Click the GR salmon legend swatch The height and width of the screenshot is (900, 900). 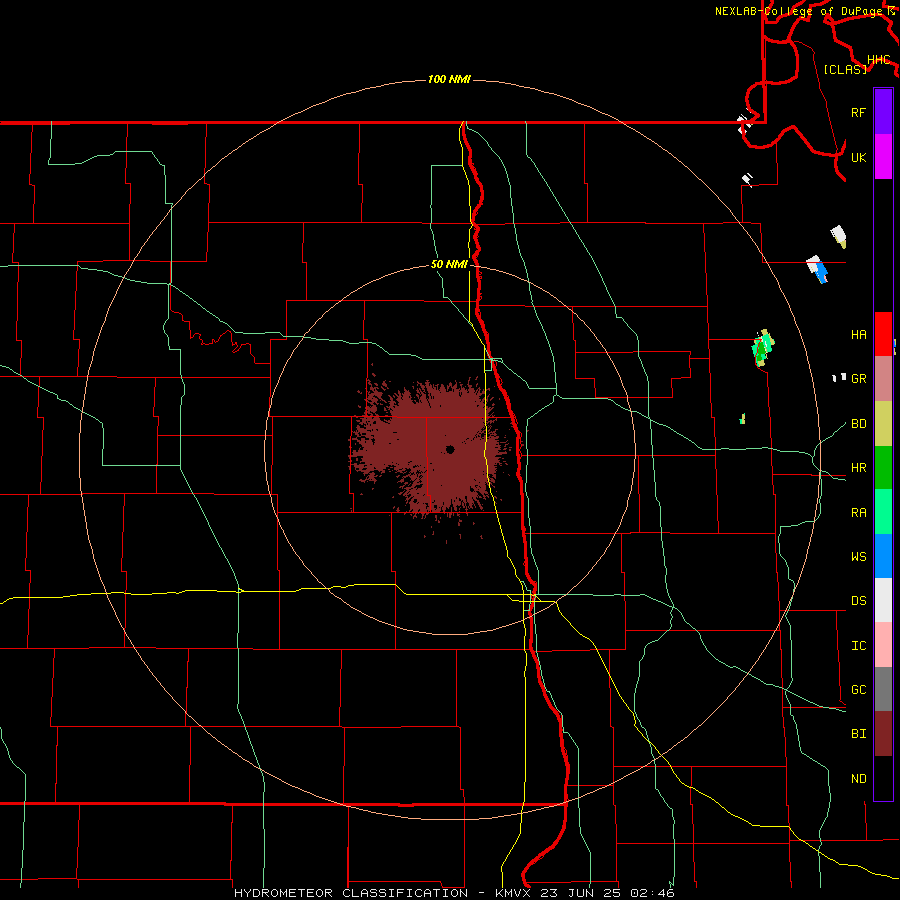pos(883,379)
